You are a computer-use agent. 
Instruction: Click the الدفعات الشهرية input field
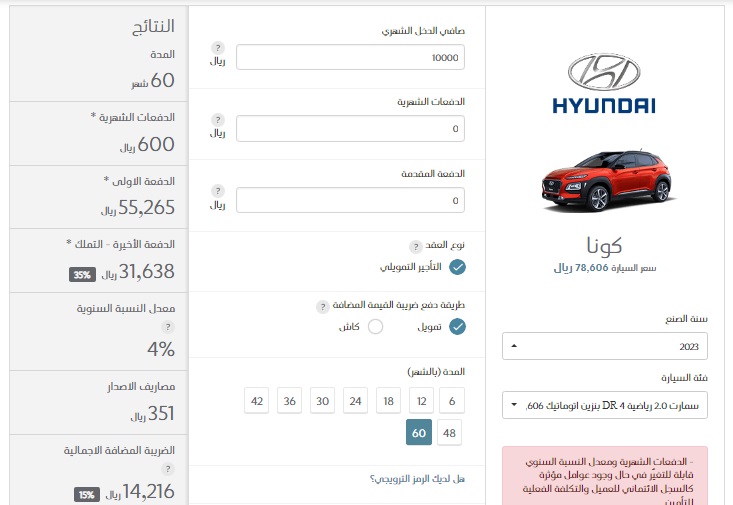[351, 129]
